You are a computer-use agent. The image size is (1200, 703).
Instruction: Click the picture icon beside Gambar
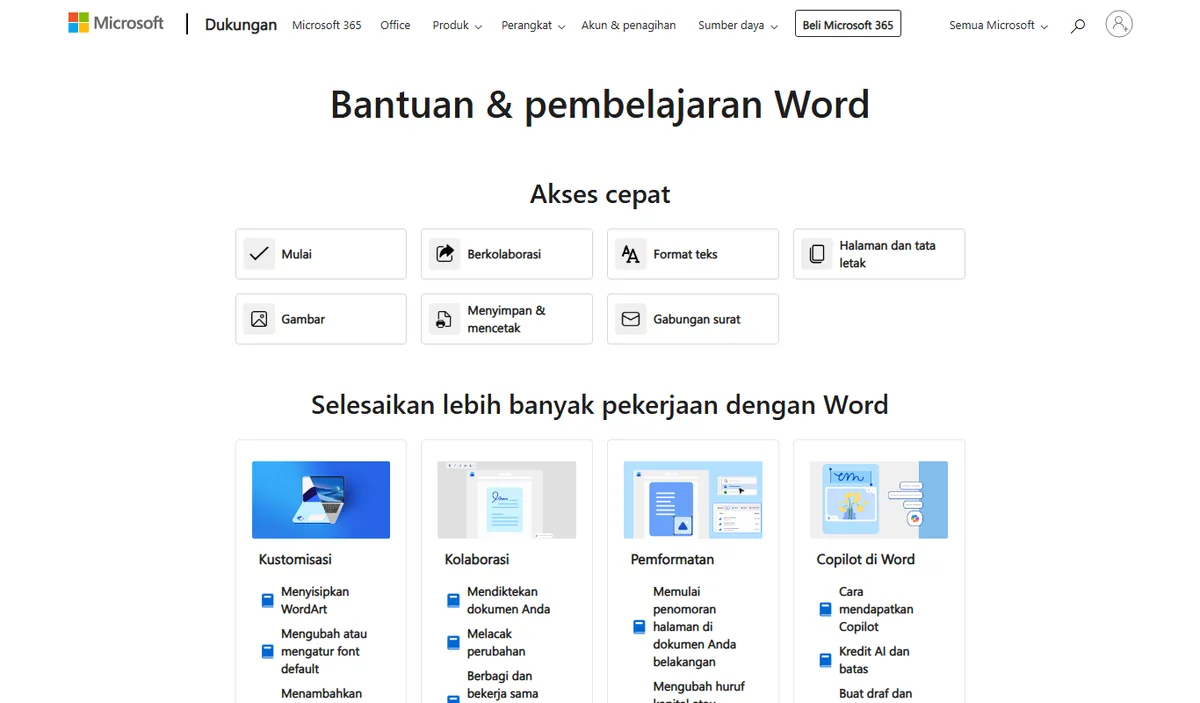[259, 319]
